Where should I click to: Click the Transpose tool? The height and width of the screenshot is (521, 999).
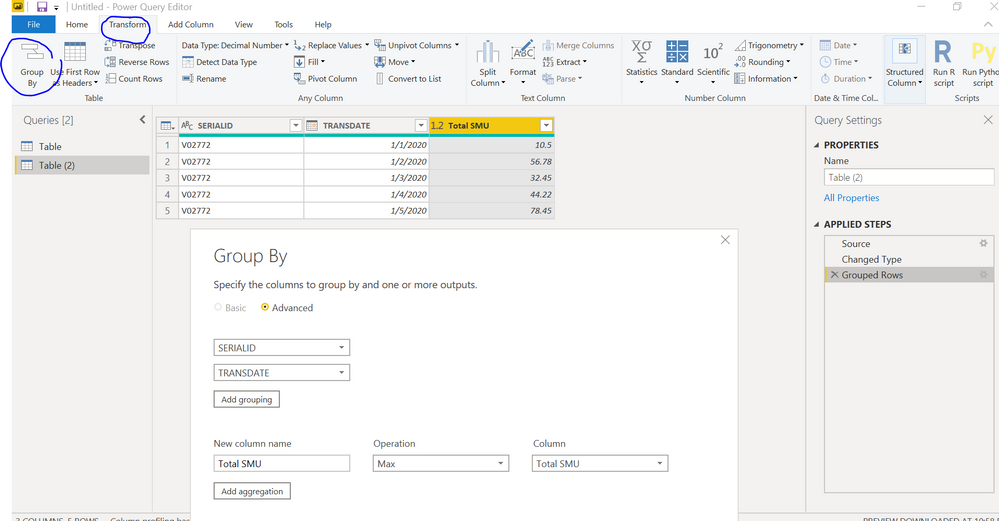click(130, 45)
